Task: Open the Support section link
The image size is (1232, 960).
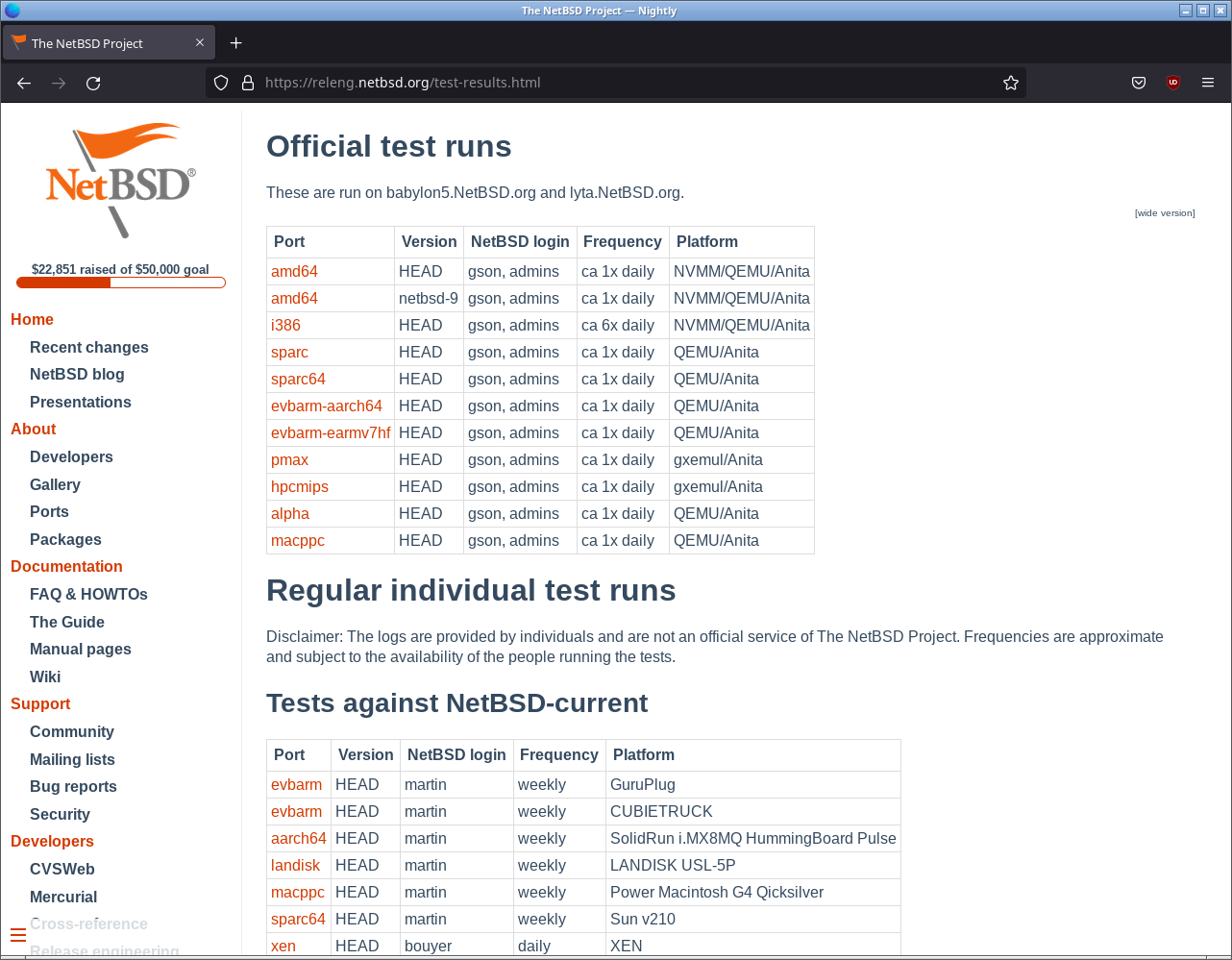Action: coord(40,704)
